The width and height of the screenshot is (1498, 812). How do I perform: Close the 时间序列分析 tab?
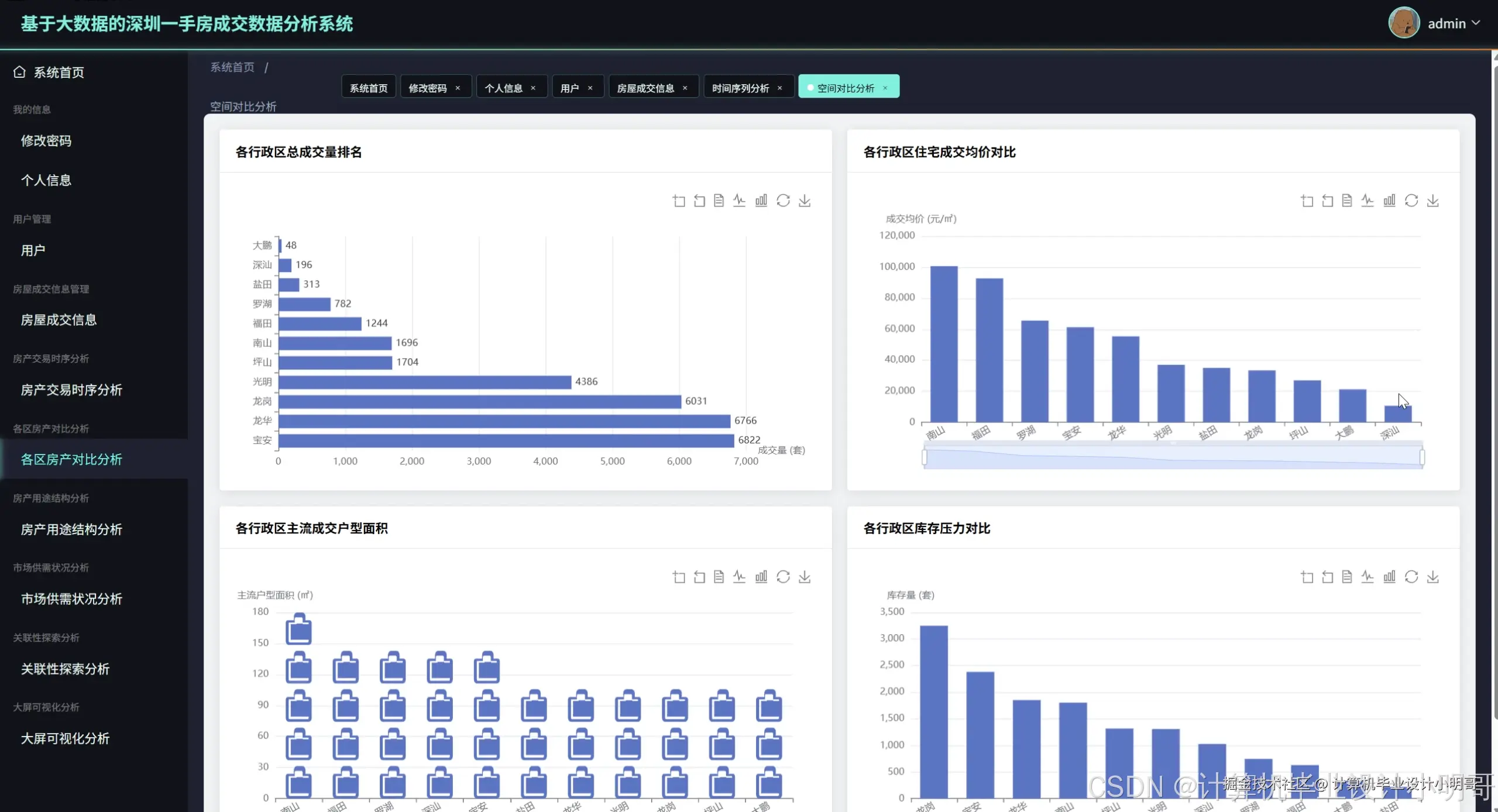pyautogui.click(x=779, y=88)
